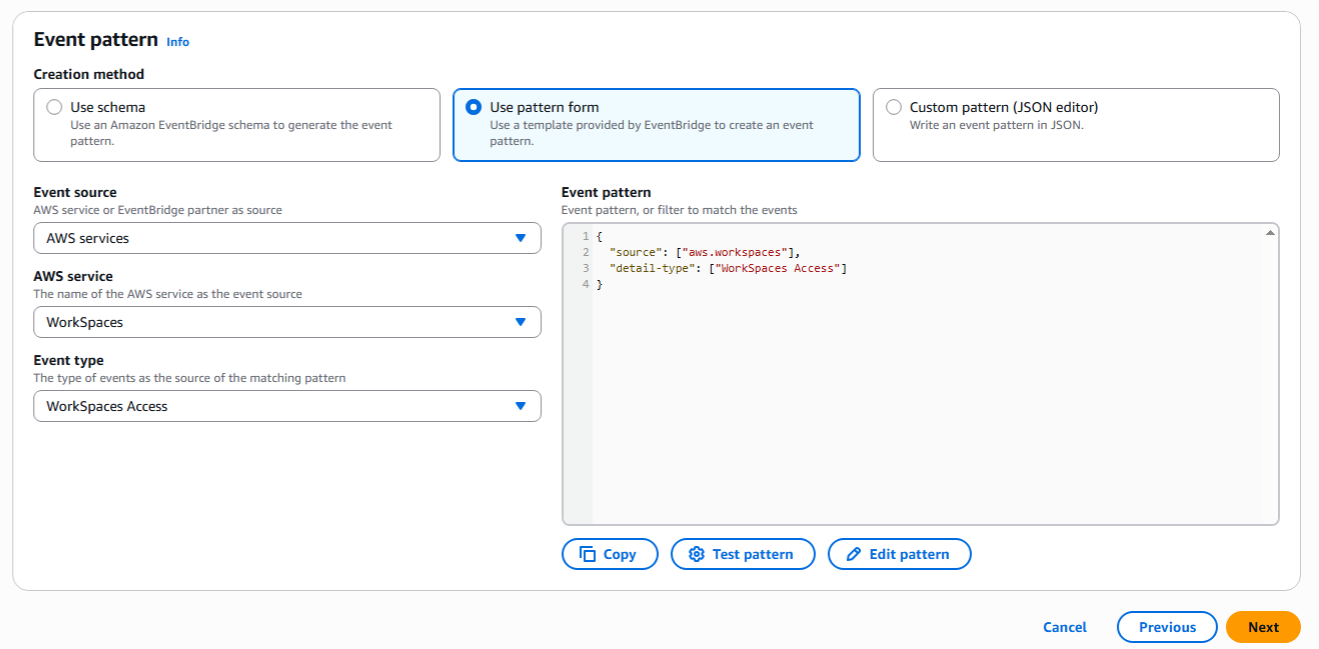Click line number 1 in the editor gutter

[585, 236]
